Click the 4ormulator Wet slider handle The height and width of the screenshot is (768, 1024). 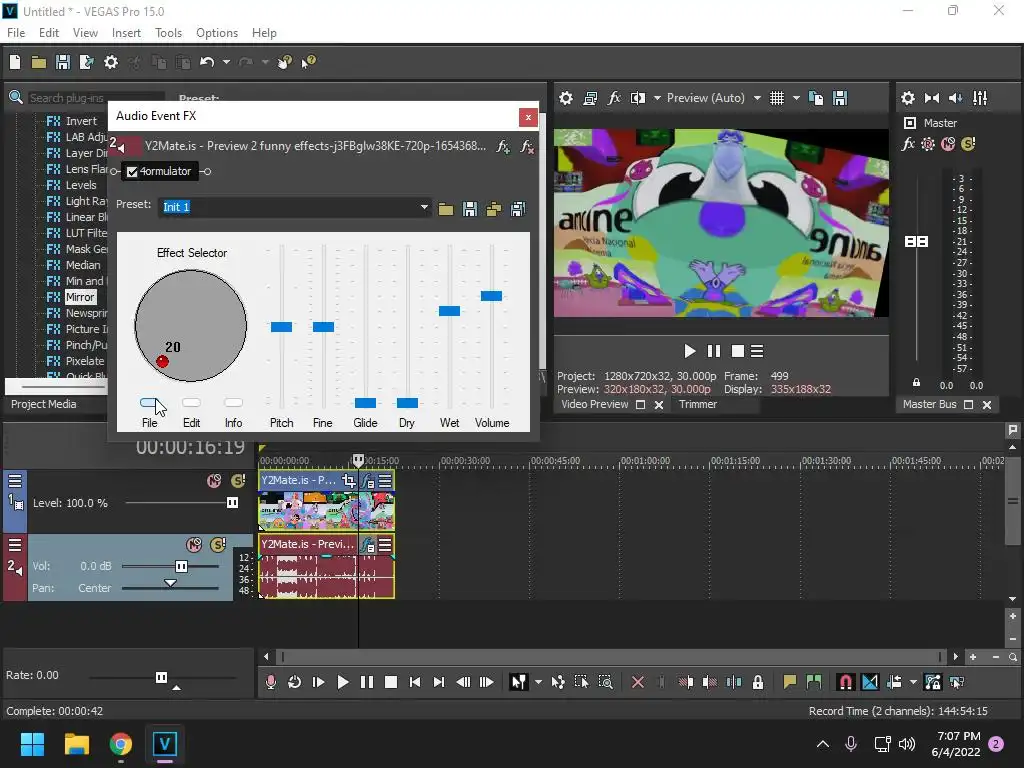(x=449, y=311)
